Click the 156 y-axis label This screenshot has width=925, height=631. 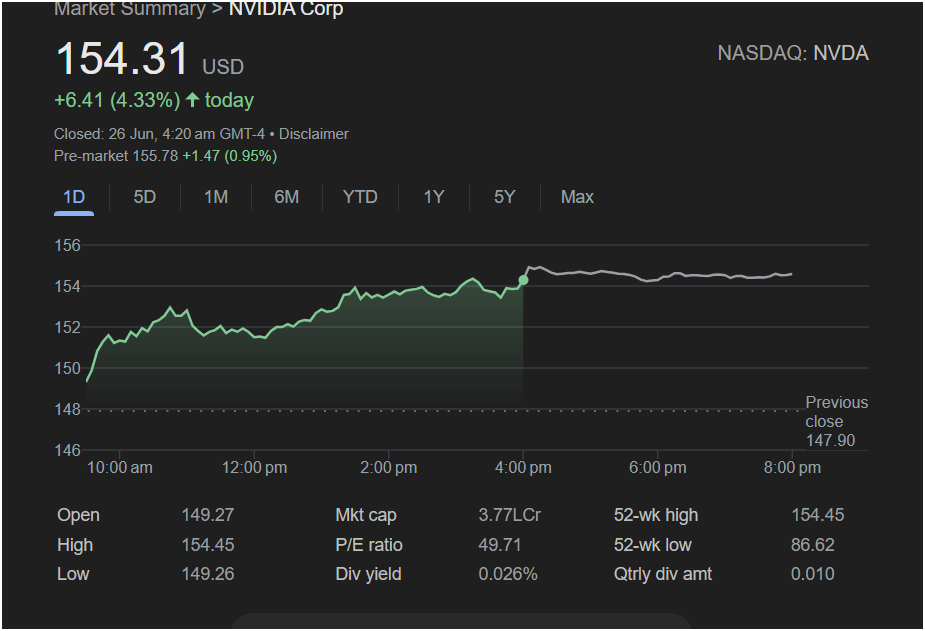[x=67, y=245]
